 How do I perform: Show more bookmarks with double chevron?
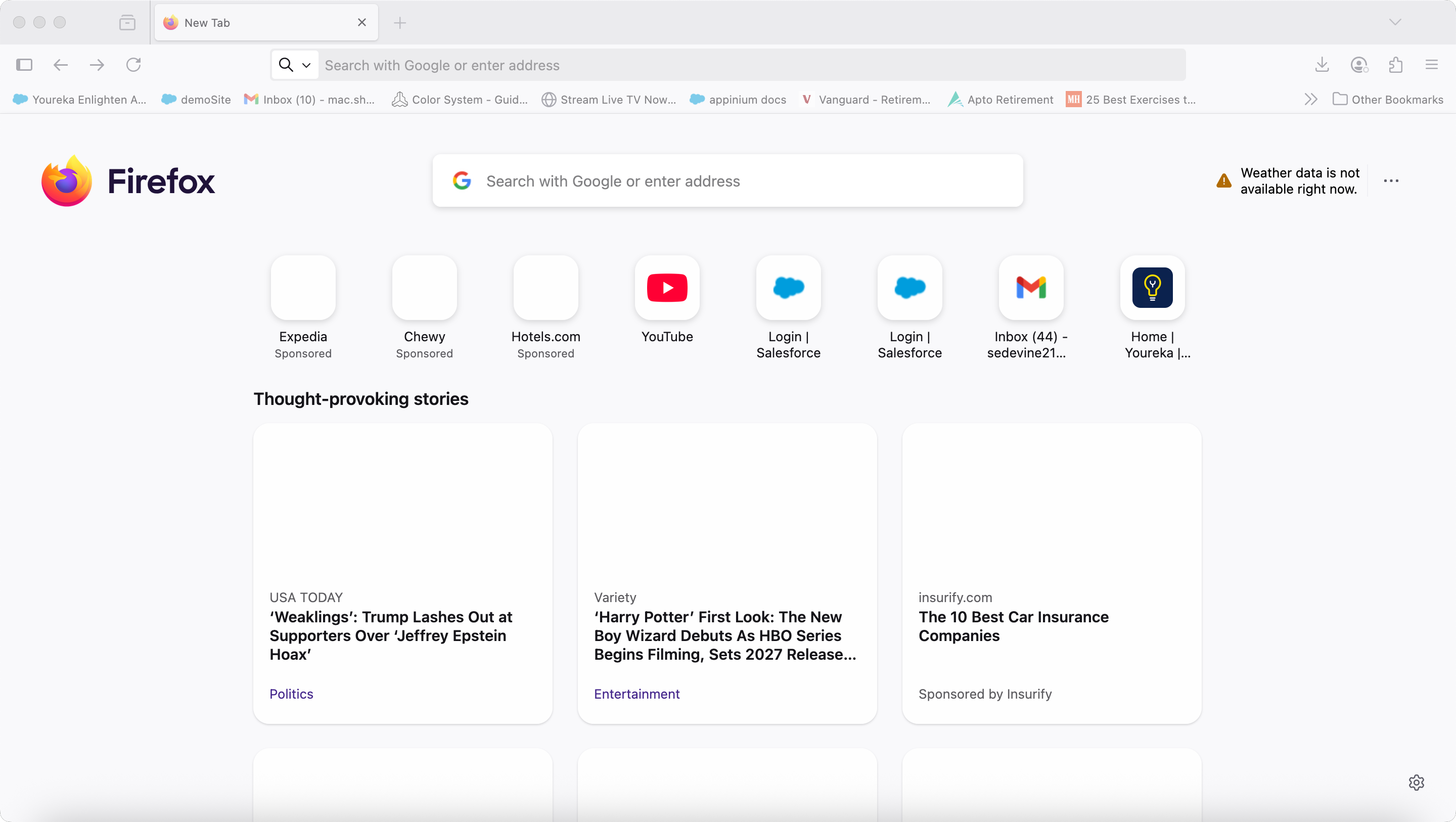(1311, 100)
